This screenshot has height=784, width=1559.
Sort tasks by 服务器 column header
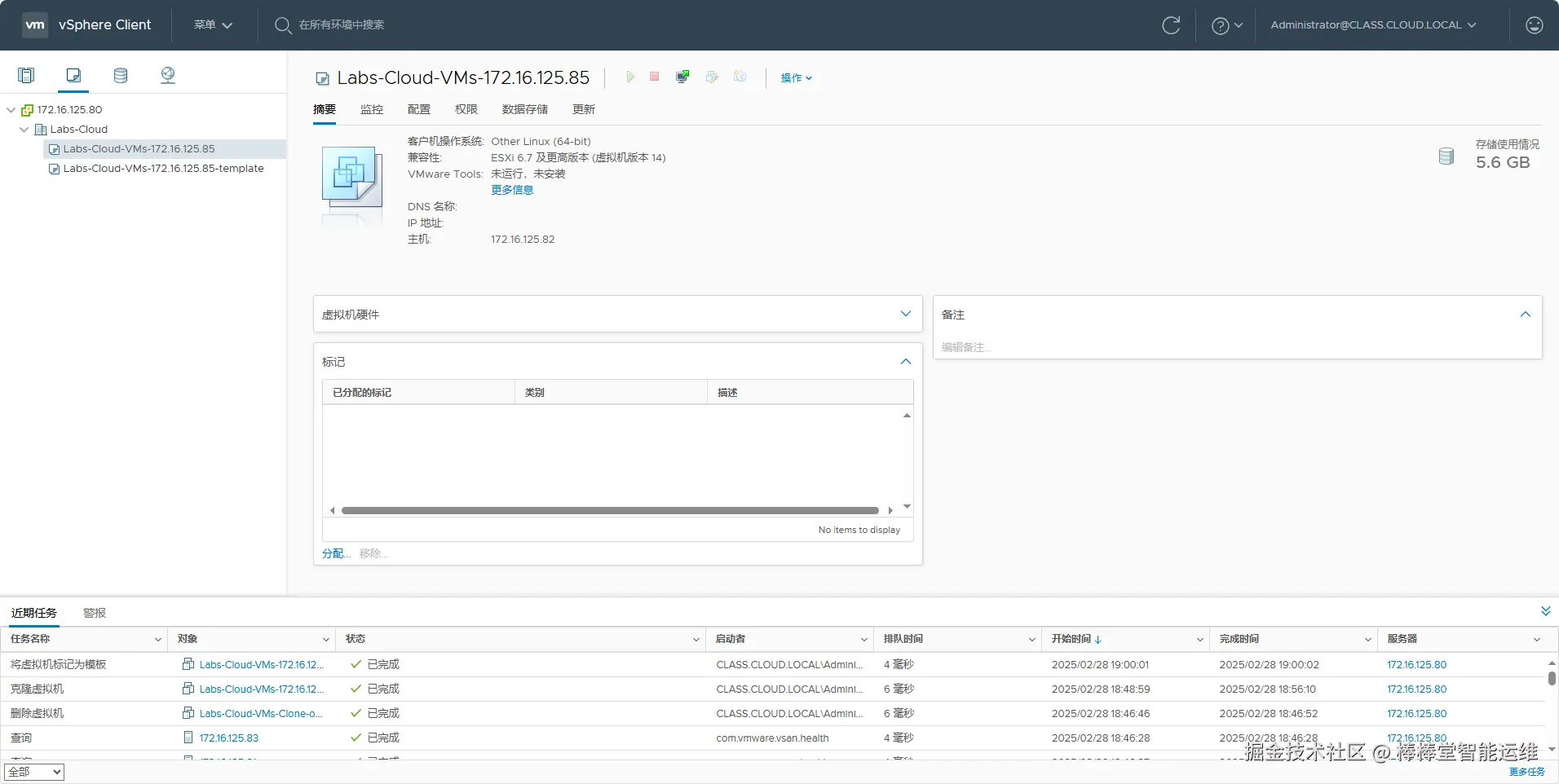pos(1402,640)
